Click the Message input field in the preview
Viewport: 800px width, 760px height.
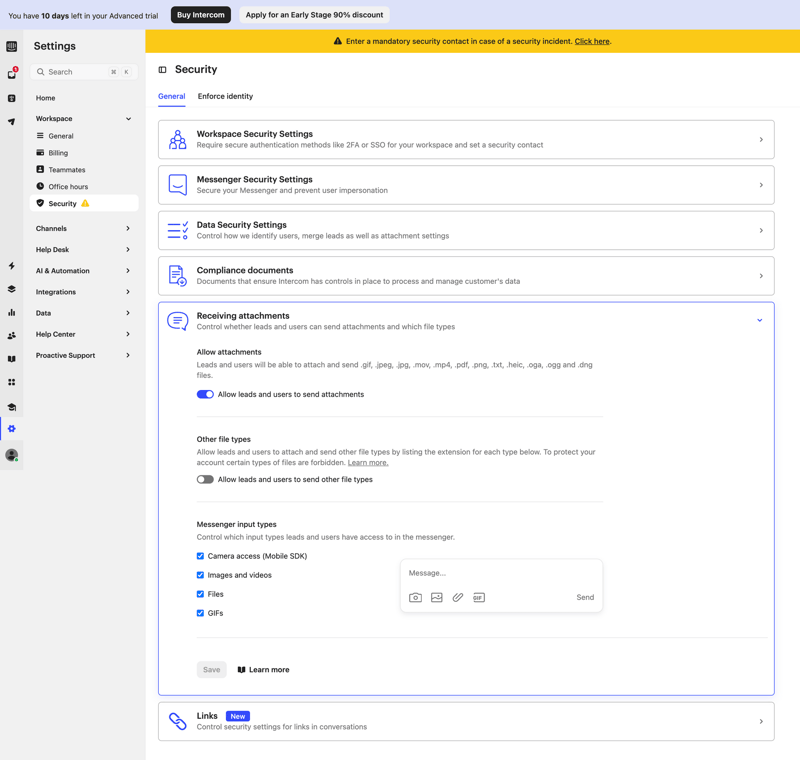470,572
